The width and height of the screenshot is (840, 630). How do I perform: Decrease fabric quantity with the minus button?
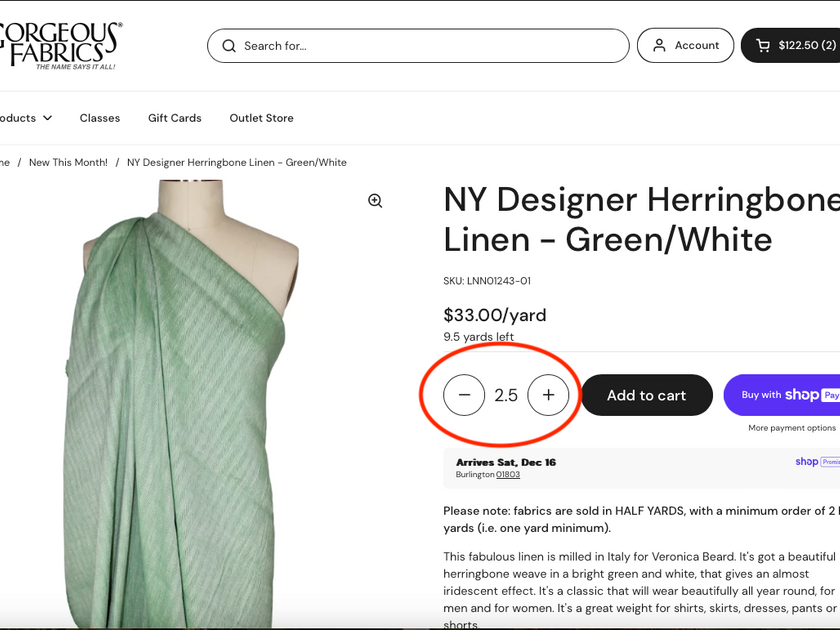[x=463, y=395]
